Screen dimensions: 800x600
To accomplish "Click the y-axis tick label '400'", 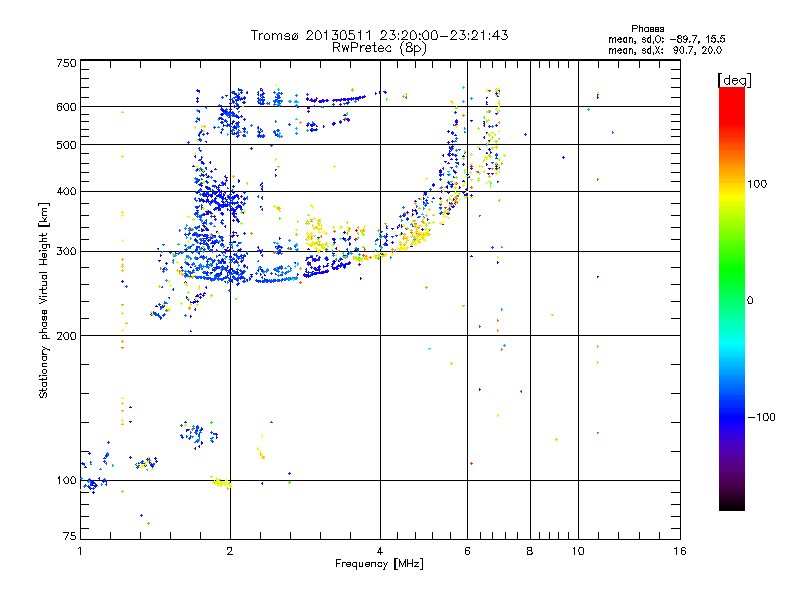I will pyautogui.click(x=66, y=192).
